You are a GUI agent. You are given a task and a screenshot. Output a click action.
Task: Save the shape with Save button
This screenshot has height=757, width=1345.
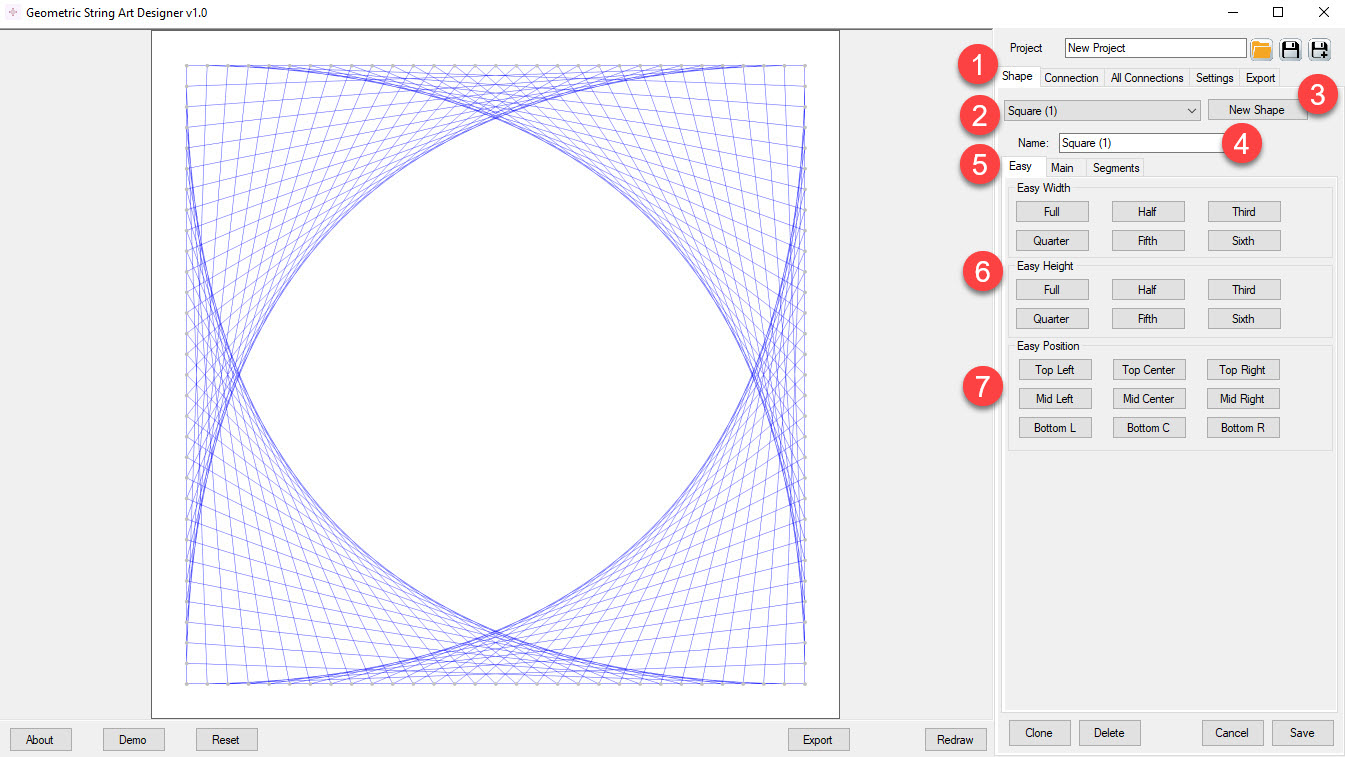tap(1302, 733)
